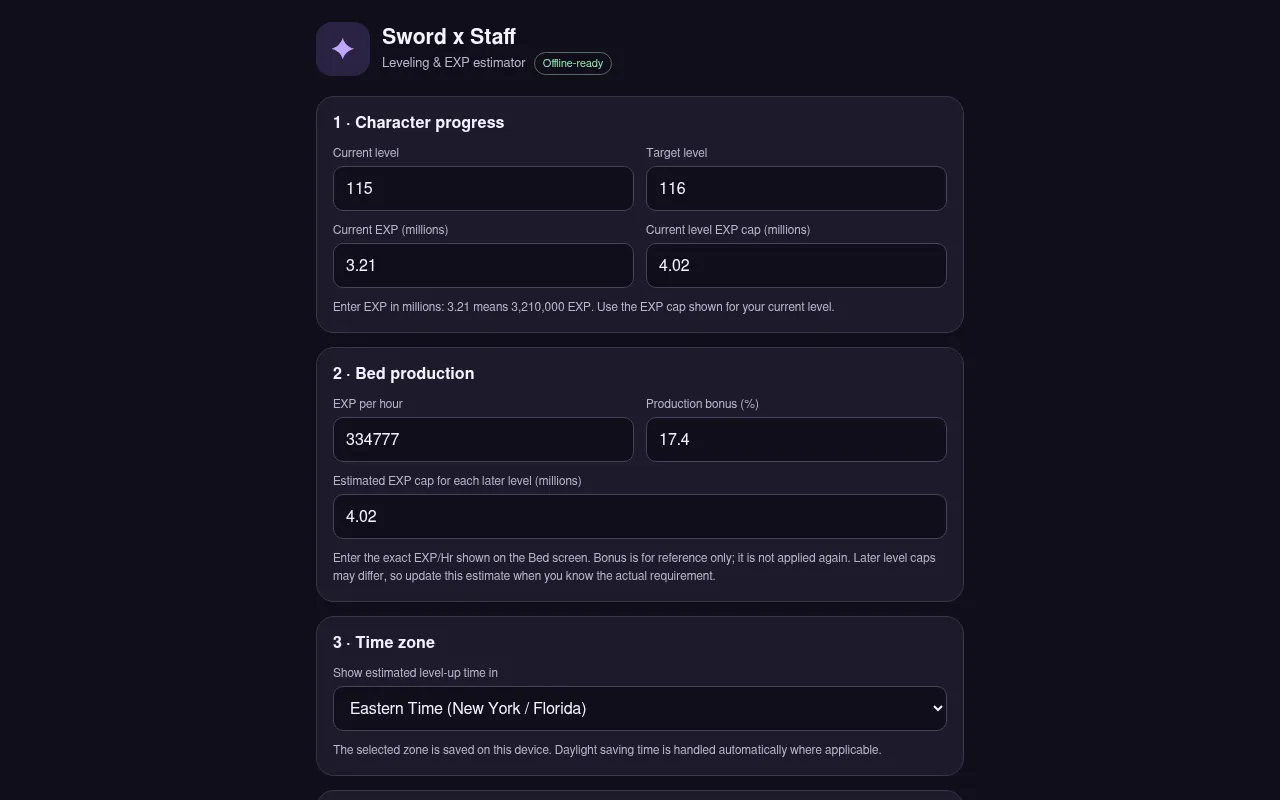Click the Eastern Time dropdown arrow
Viewport: 1280px width, 800px height.
click(x=937, y=708)
